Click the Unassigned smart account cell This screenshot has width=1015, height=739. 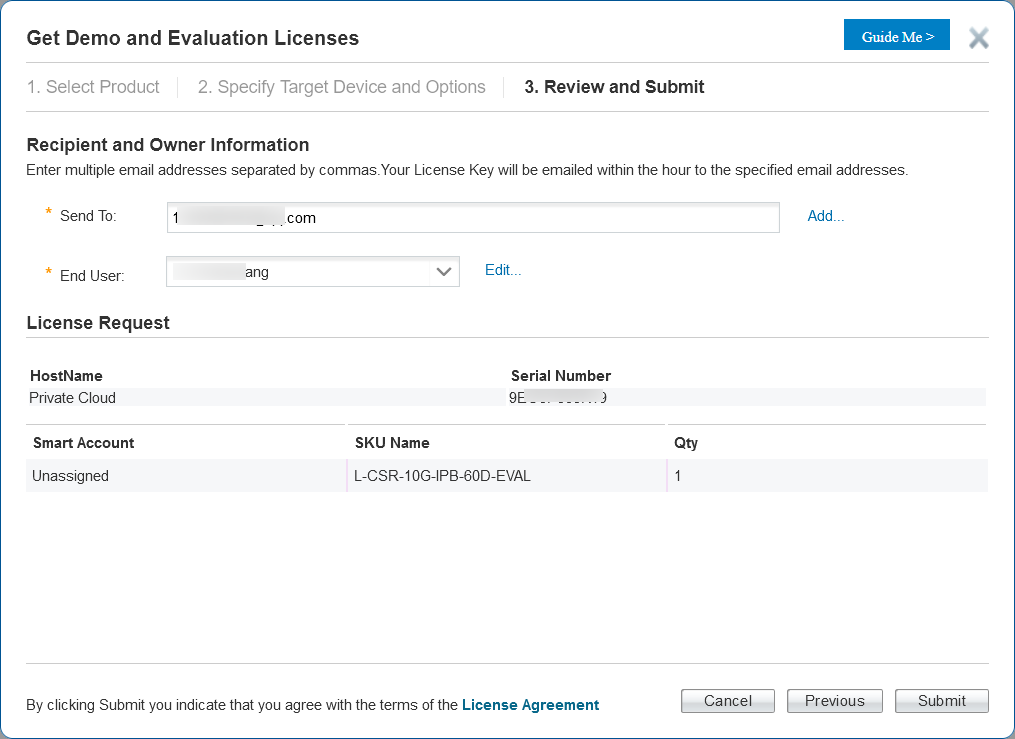click(186, 476)
